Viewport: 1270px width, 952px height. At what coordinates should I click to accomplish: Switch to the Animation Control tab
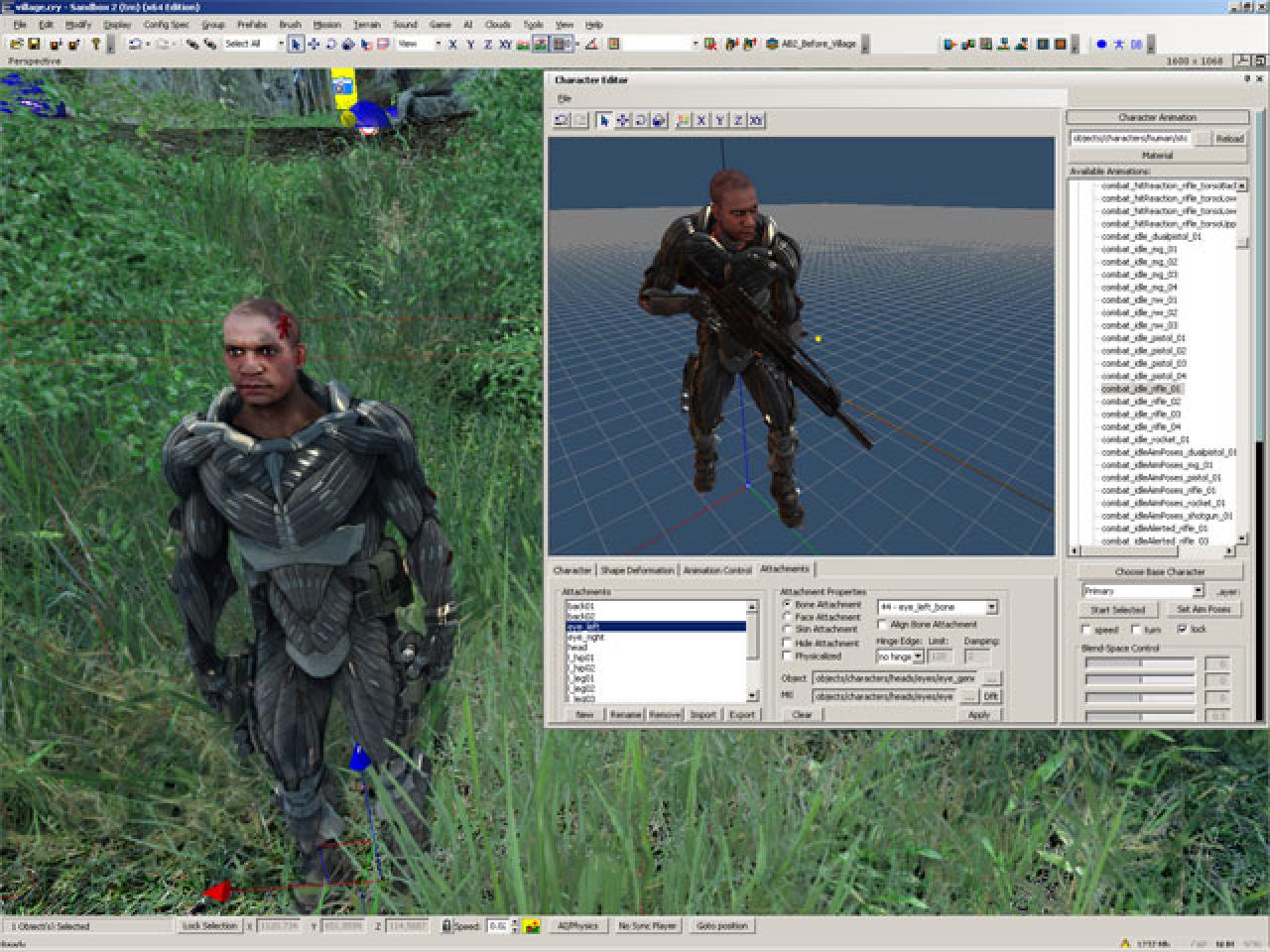coord(717,570)
